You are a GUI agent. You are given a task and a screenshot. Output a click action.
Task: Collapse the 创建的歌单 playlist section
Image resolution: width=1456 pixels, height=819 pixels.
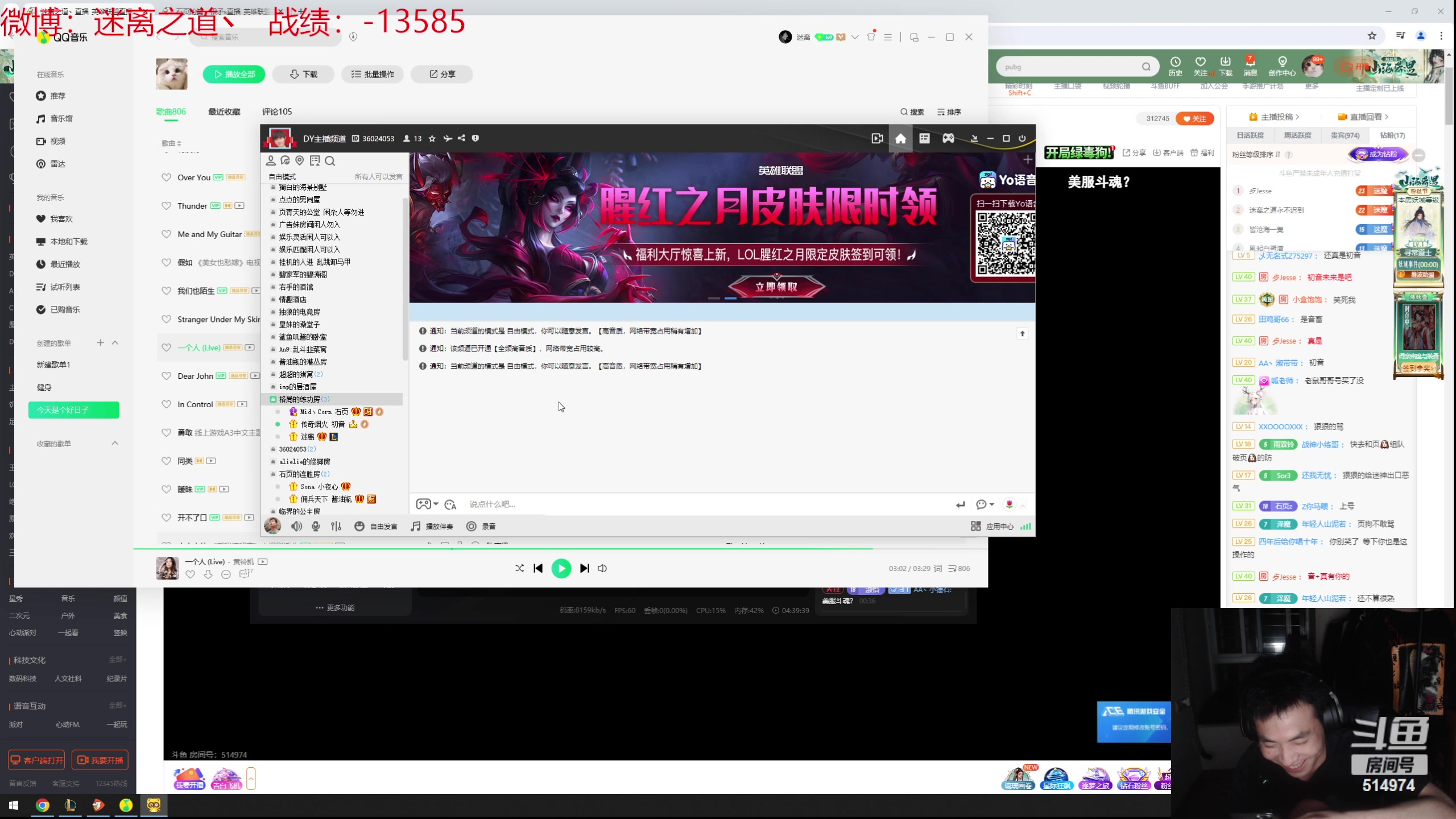(115, 343)
